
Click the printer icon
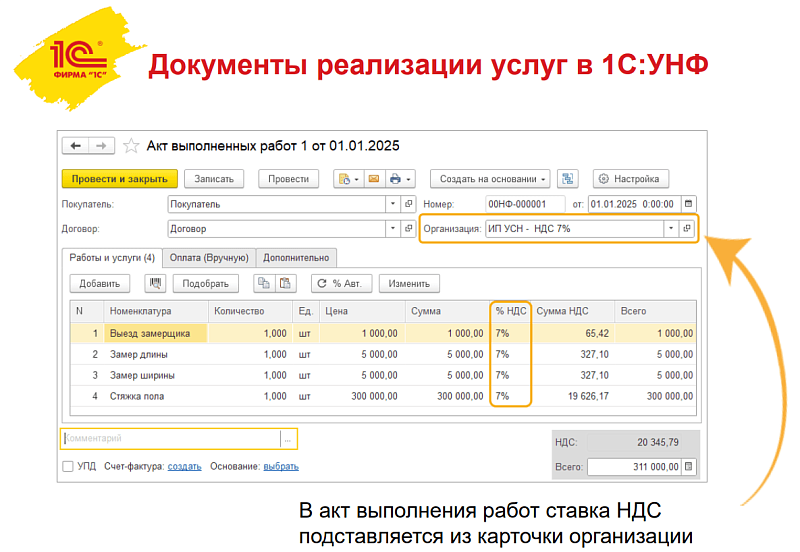pos(395,179)
